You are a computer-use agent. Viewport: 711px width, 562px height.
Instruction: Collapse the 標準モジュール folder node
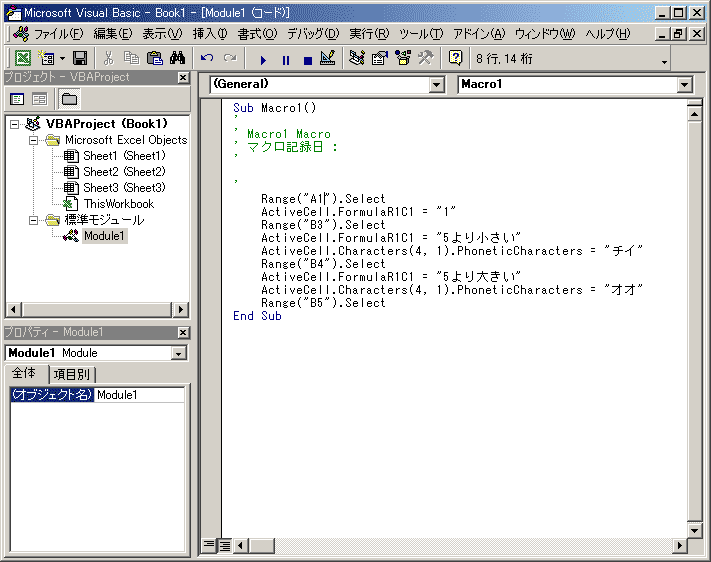click(33, 220)
